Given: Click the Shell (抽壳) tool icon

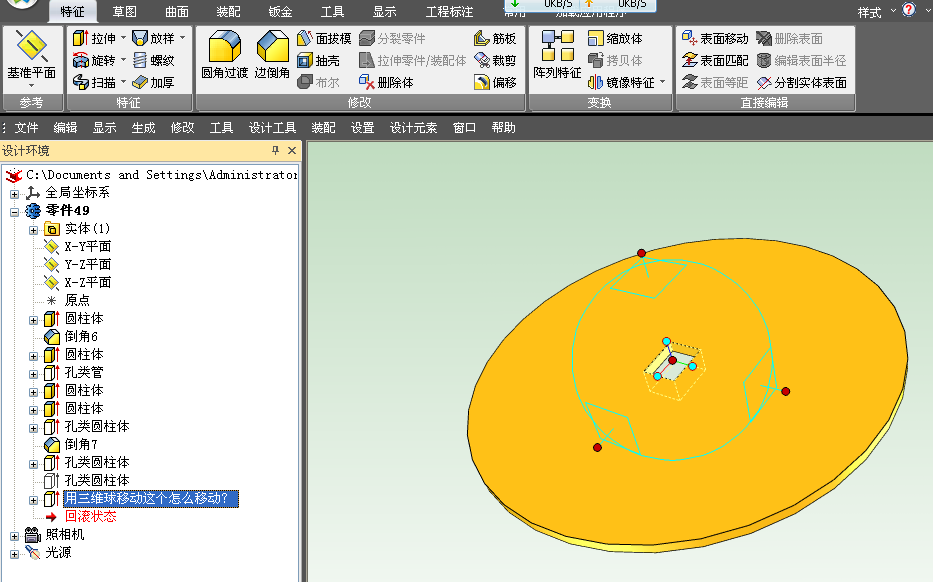Looking at the screenshot, I should [306, 61].
